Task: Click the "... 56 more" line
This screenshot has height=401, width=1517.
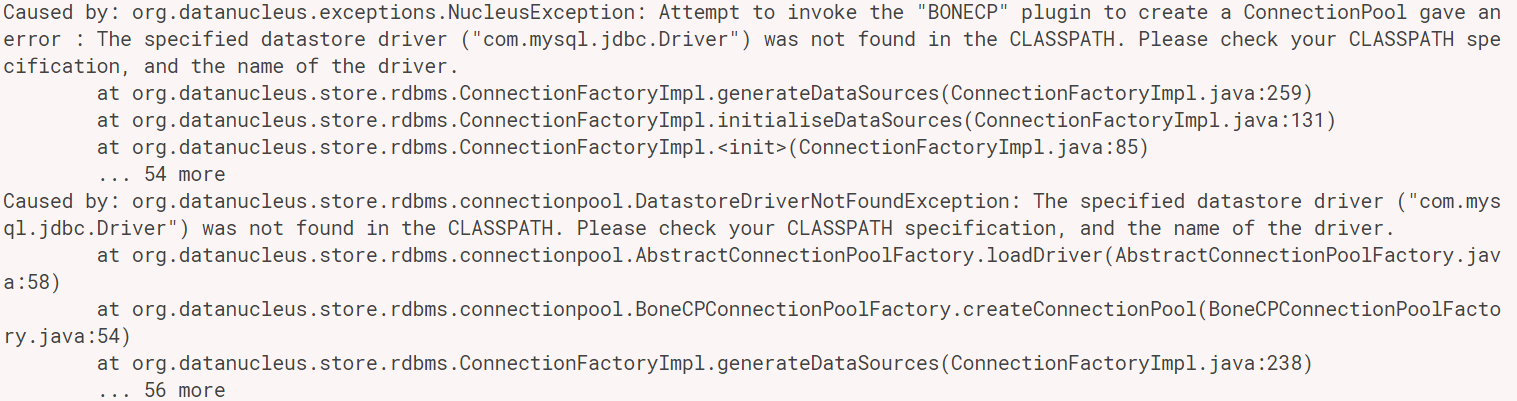Action: point(162,390)
